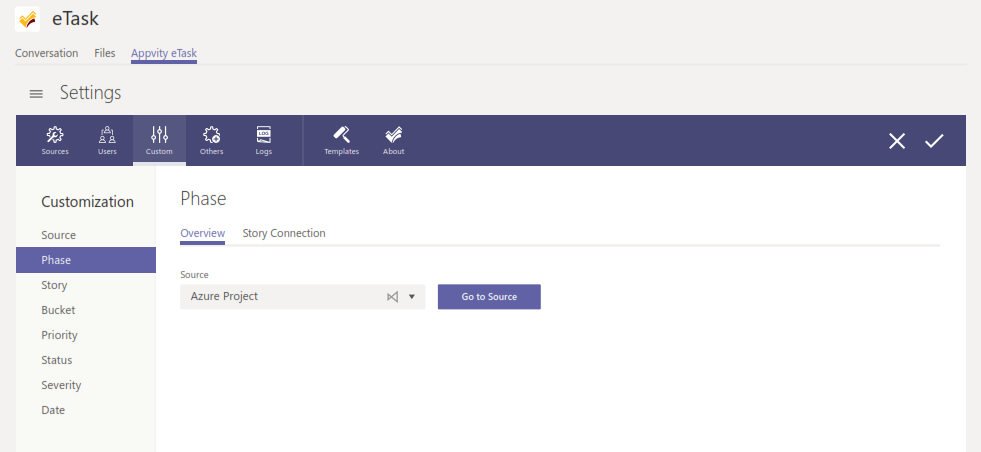Open Severity customization settings
The width and height of the screenshot is (981, 452).
(61, 385)
